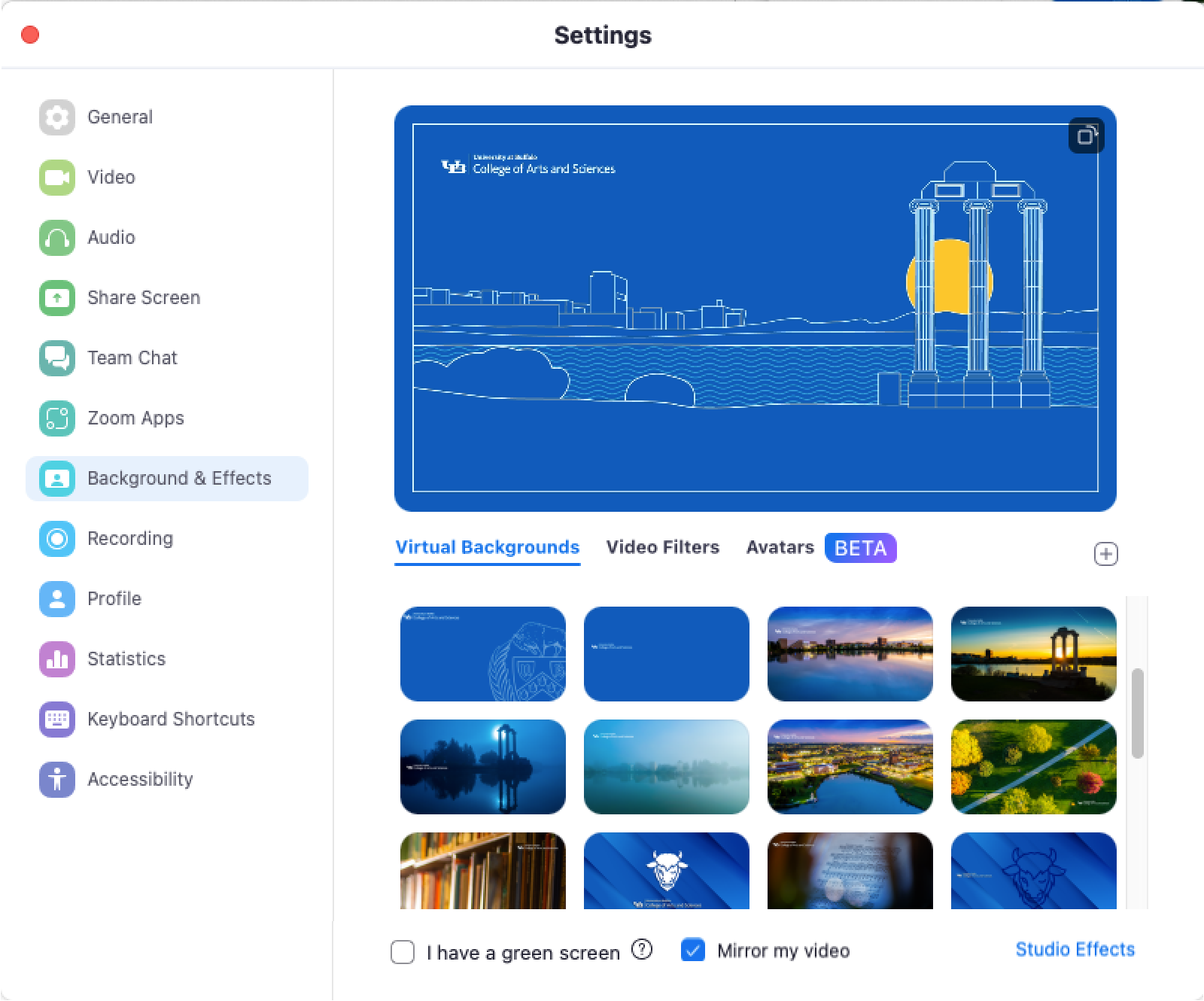Choose the bookshelf background thumbnail
1204x1001 pixels.
tap(482, 870)
